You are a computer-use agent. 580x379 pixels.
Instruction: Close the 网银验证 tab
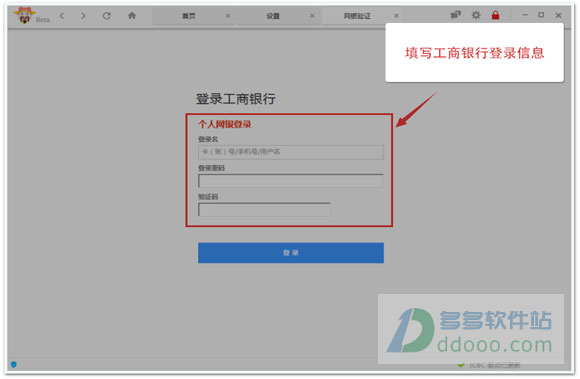(397, 16)
